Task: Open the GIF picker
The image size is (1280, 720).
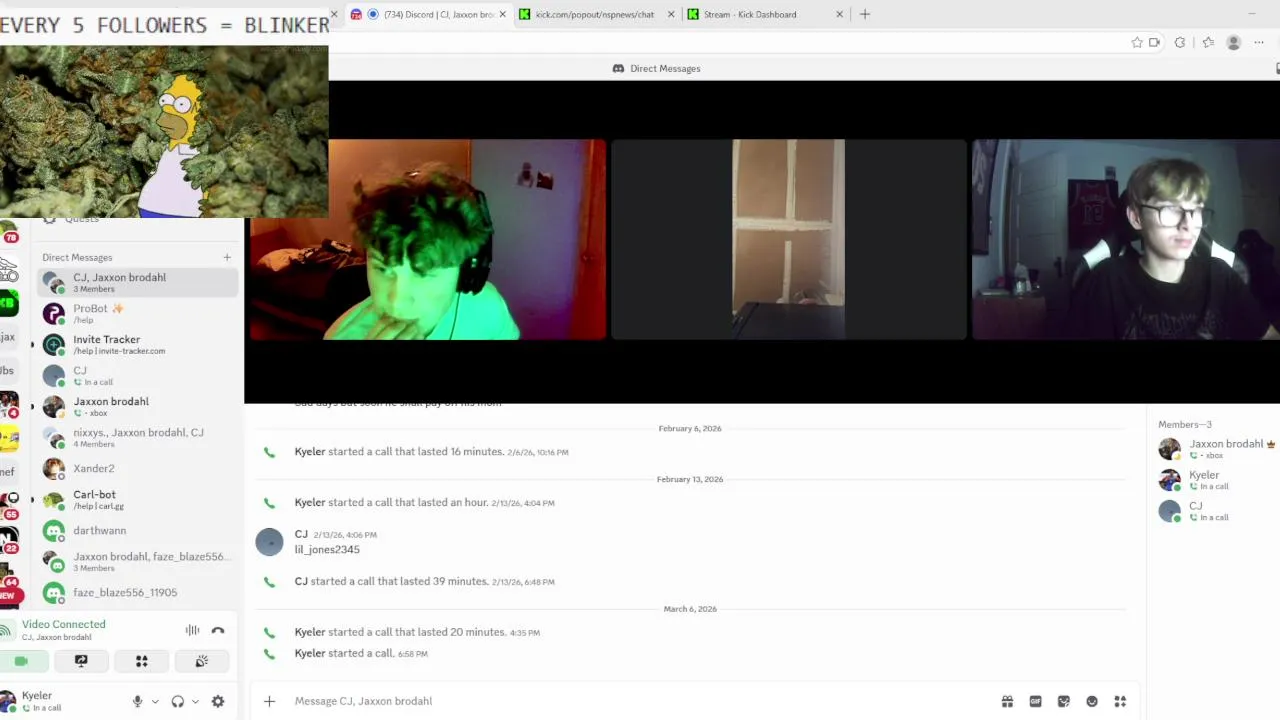Action: pyautogui.click(x=1035, y=701)
